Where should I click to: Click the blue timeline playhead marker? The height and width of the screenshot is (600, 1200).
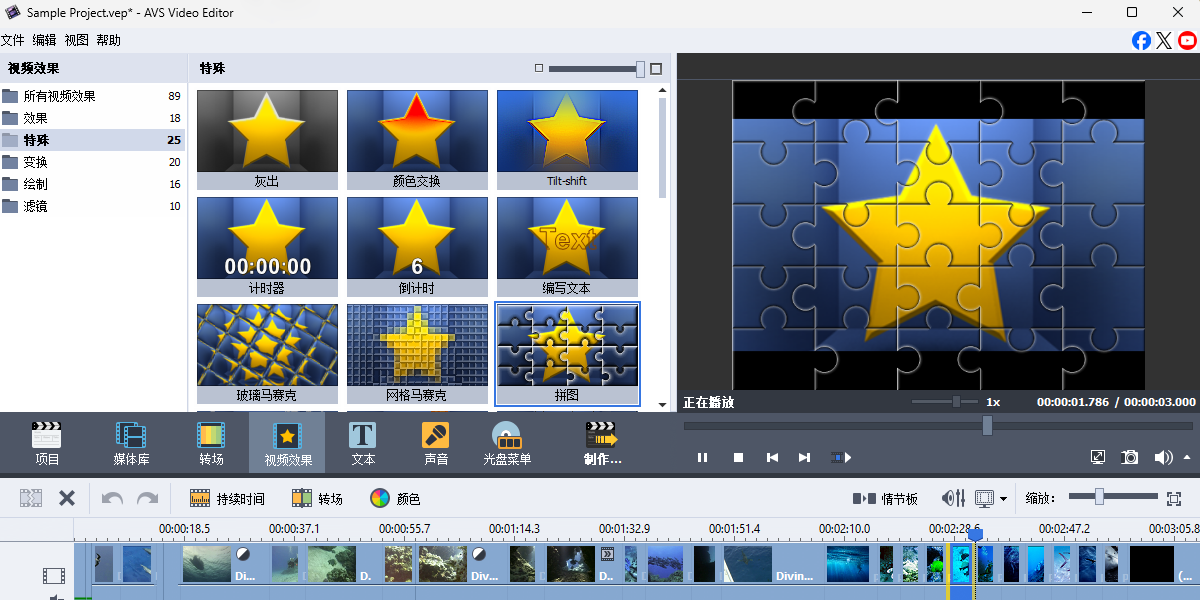tap(975, 535)
